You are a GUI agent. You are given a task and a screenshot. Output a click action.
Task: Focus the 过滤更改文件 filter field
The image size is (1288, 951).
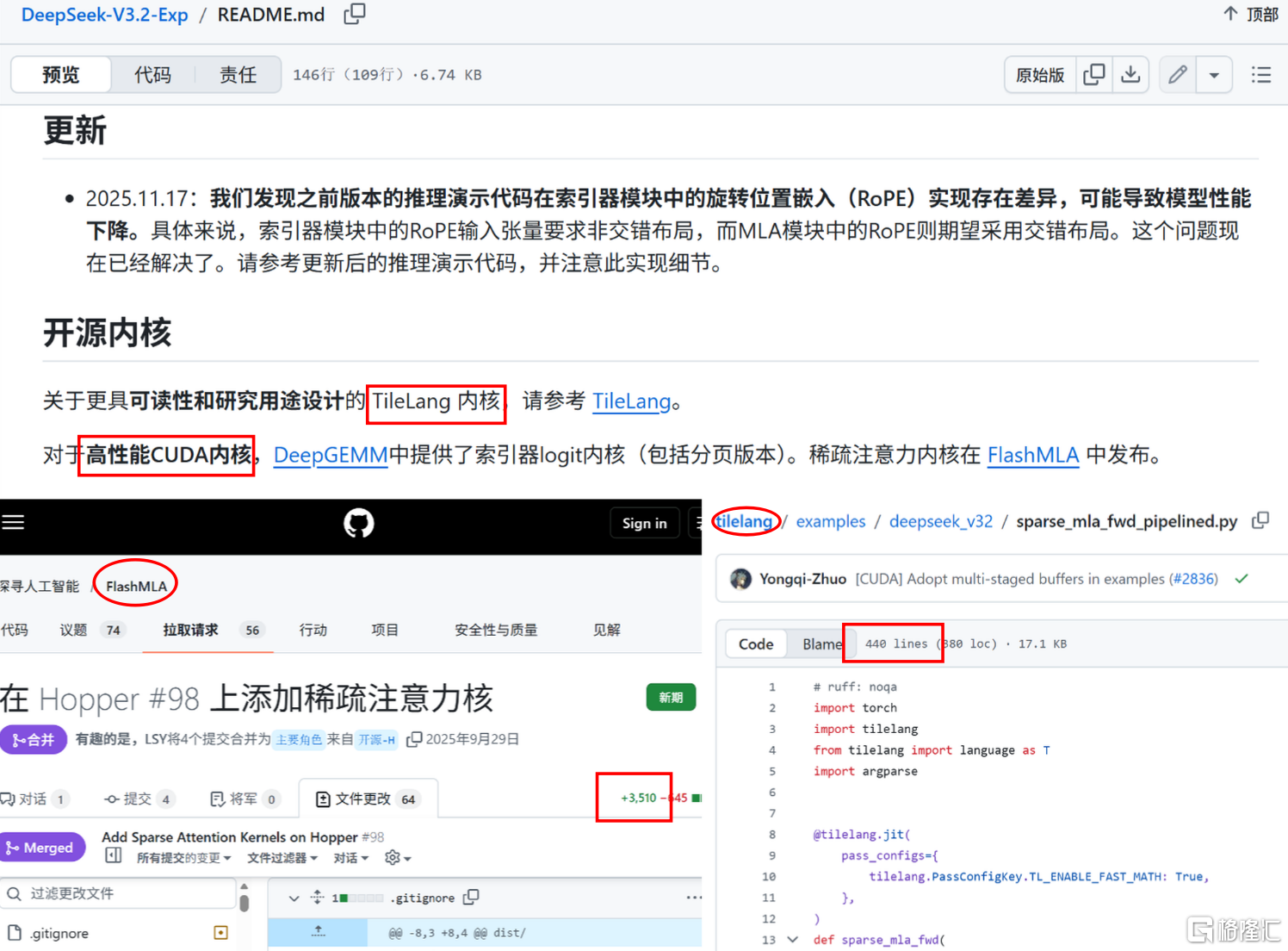119,893
